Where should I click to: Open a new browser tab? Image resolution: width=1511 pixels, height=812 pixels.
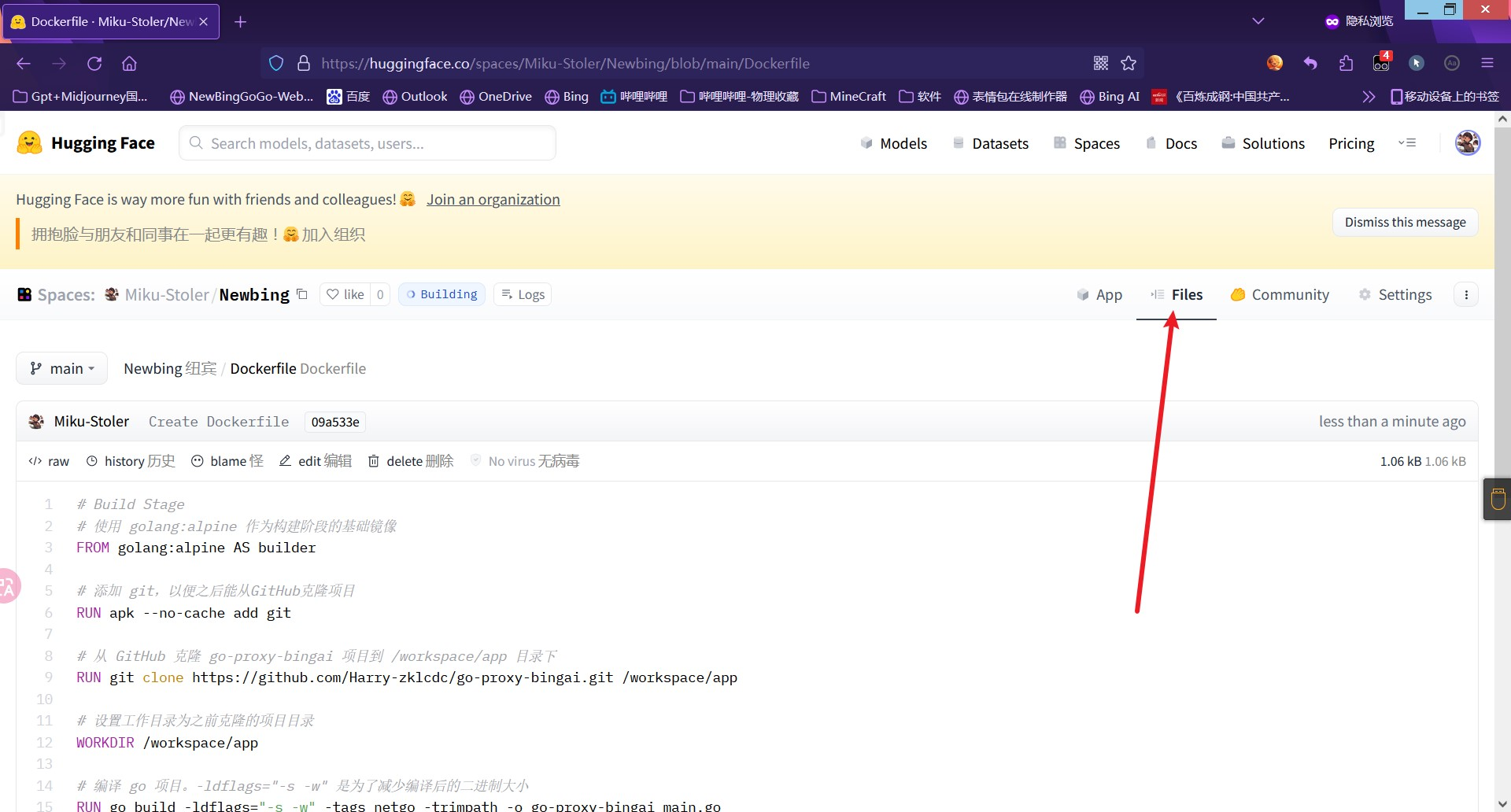click(x=241, y=22)
